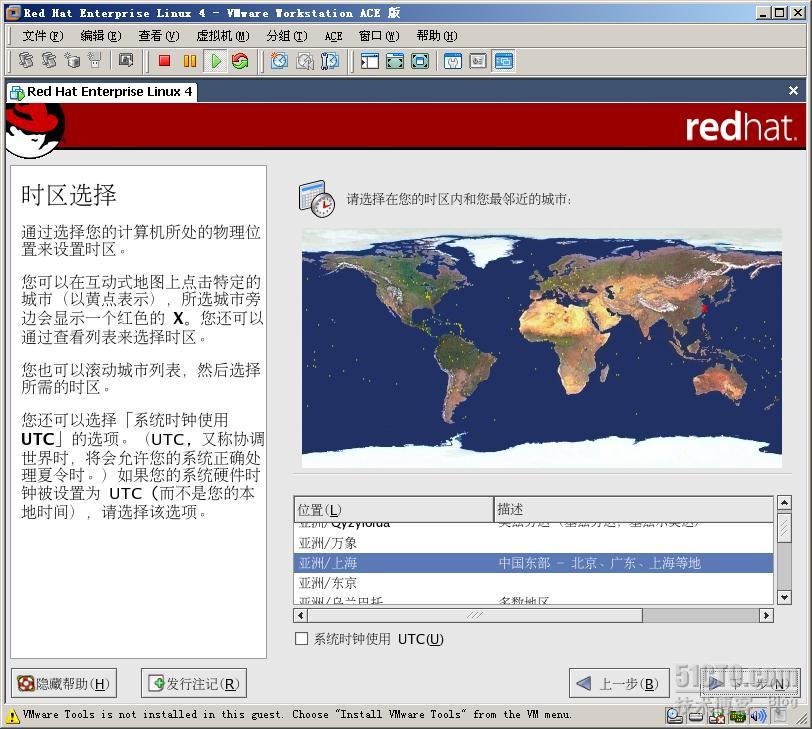812x729 pixels.
Task: Click the interactive world map image
Action: click(542, 348)
